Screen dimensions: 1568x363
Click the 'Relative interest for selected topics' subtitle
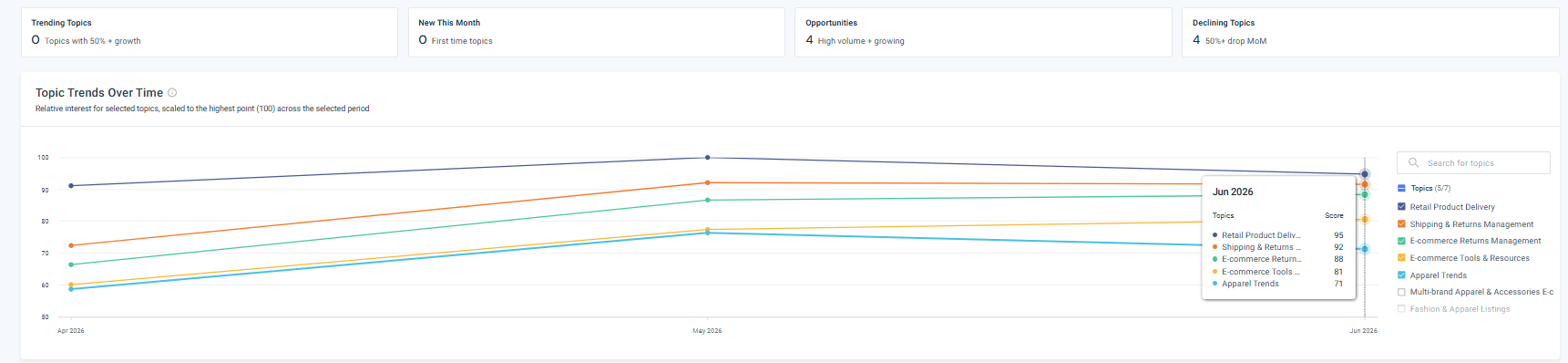202,109
